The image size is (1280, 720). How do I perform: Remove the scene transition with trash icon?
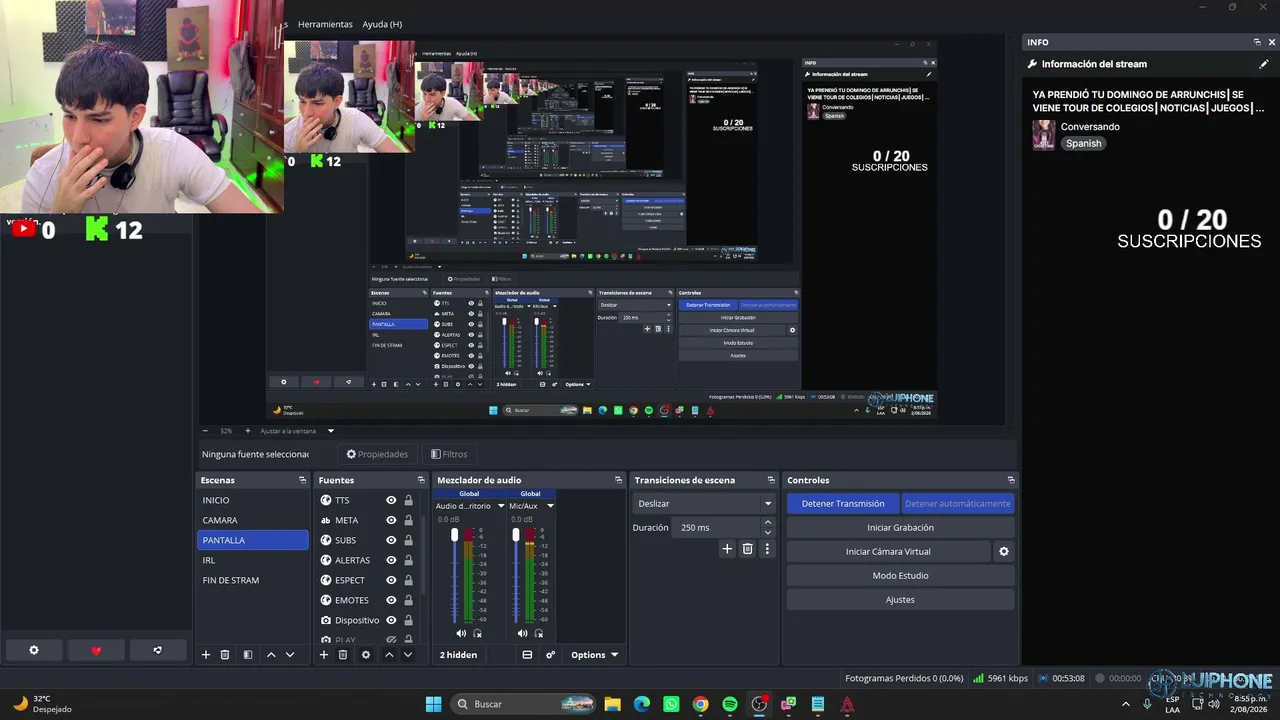tap(747, 549)
